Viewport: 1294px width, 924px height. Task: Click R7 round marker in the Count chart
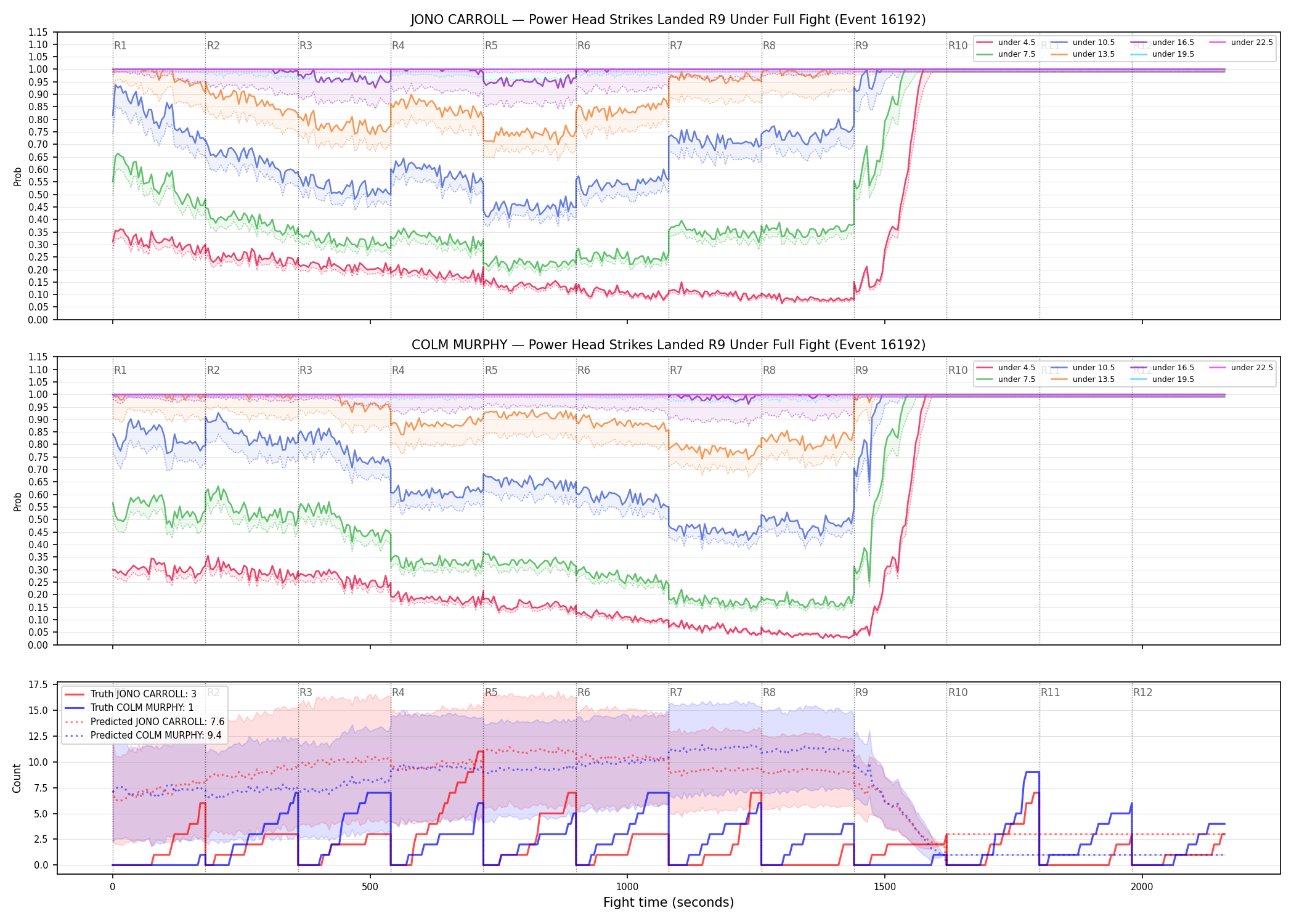(676, 692)
